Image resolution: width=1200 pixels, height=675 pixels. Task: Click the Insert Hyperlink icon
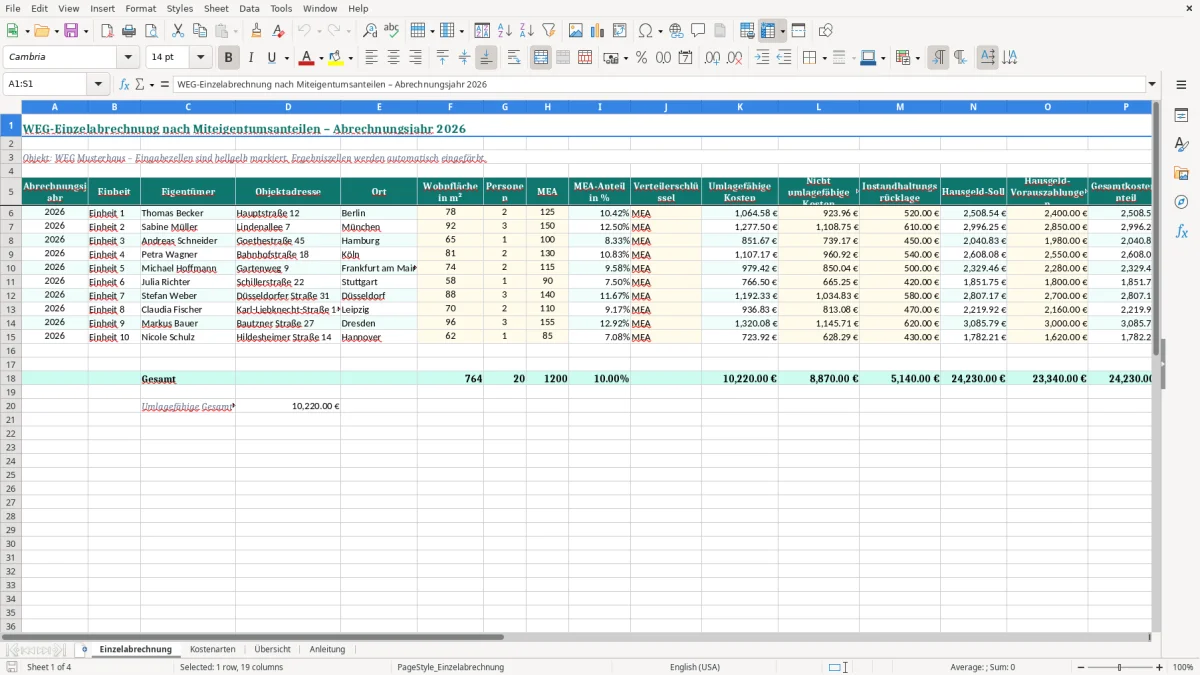point(676,31)
